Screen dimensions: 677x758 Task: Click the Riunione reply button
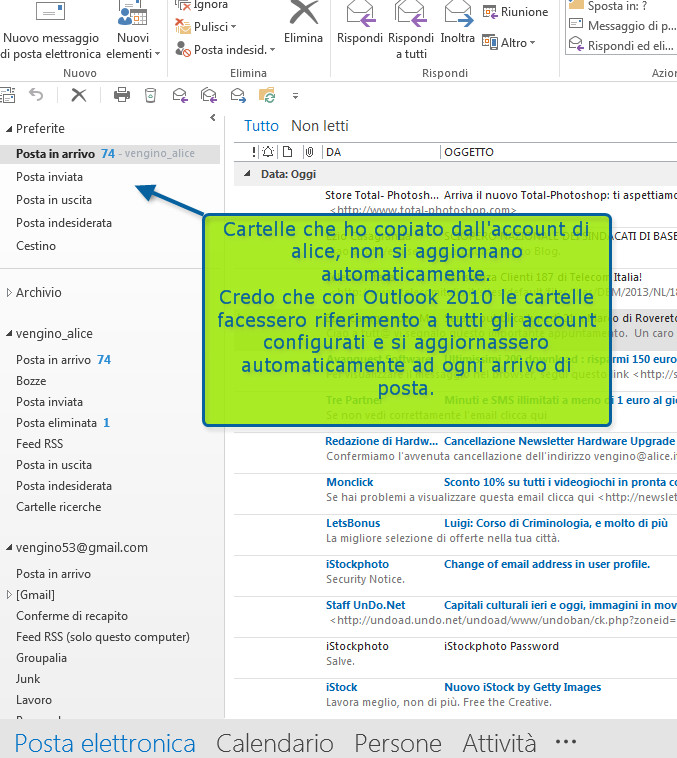tap(515, 12)
